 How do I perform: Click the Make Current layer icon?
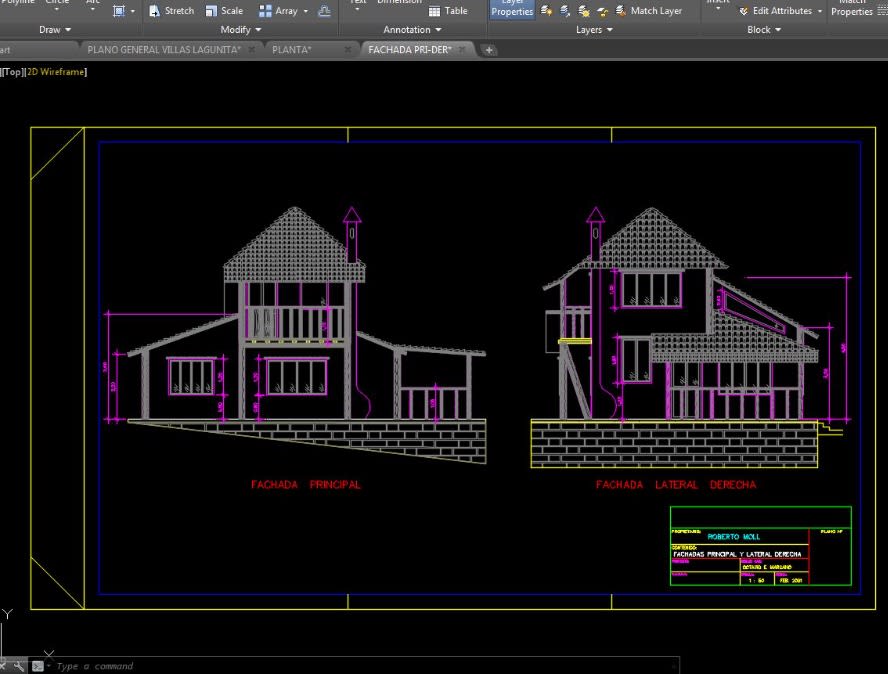pyautogui.click(x=546, y=10)
